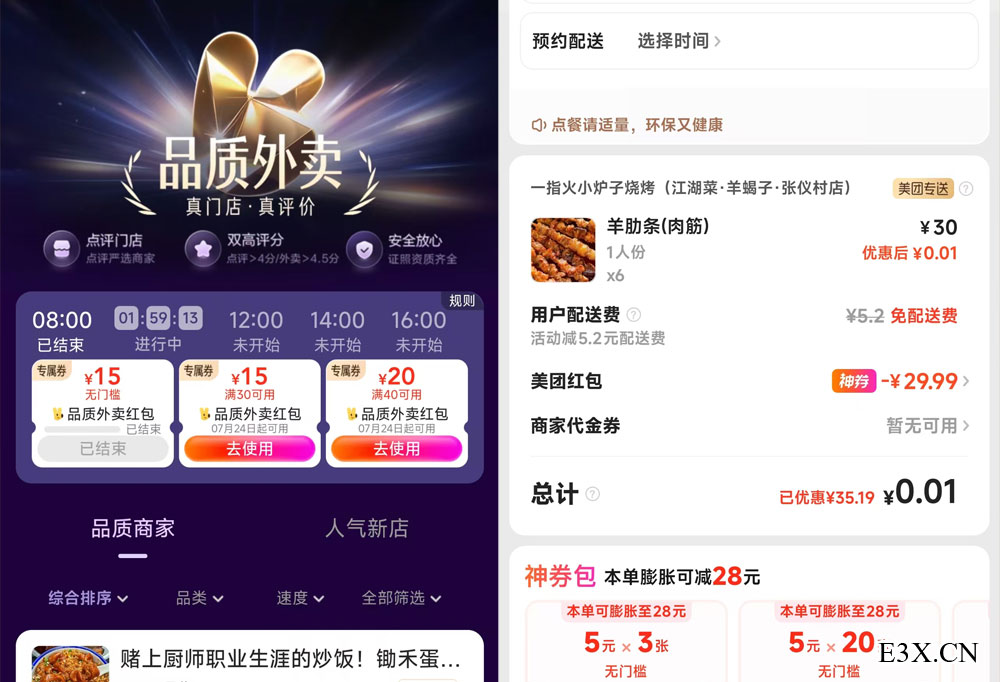
Task: Open help icon next to 总计
Action: coord(592,494)
